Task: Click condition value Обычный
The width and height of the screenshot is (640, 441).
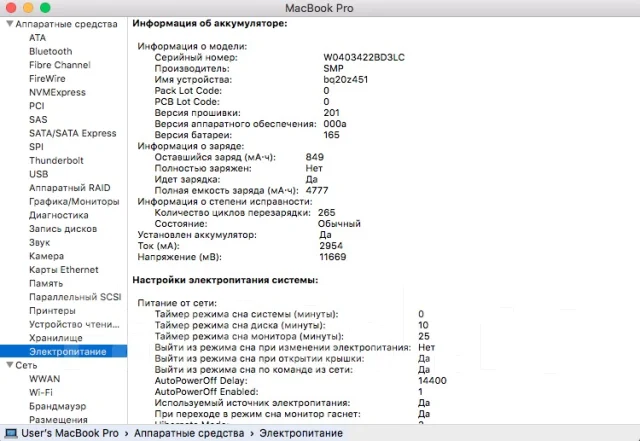Action: coord(339,224)
